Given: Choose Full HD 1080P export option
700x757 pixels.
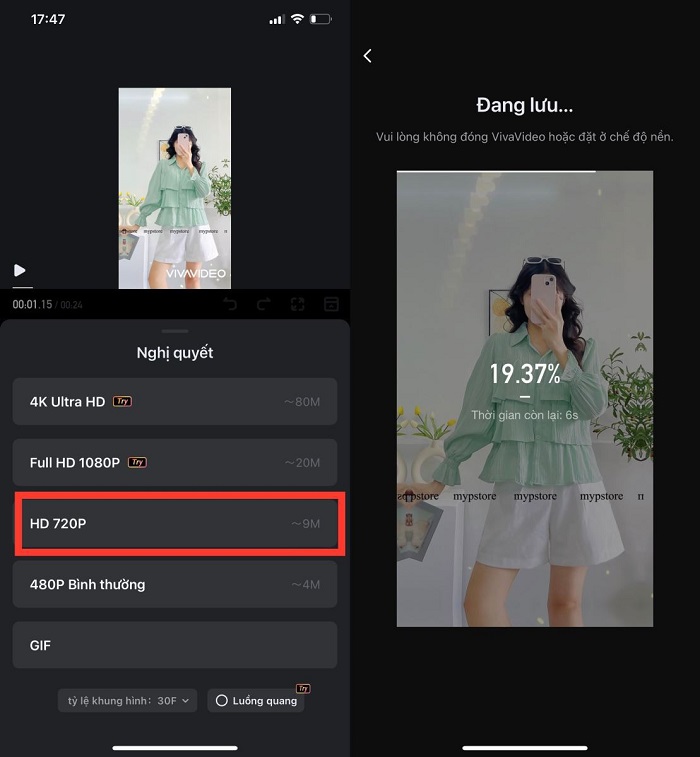Looking at the screenshot, I should [175, 463].
